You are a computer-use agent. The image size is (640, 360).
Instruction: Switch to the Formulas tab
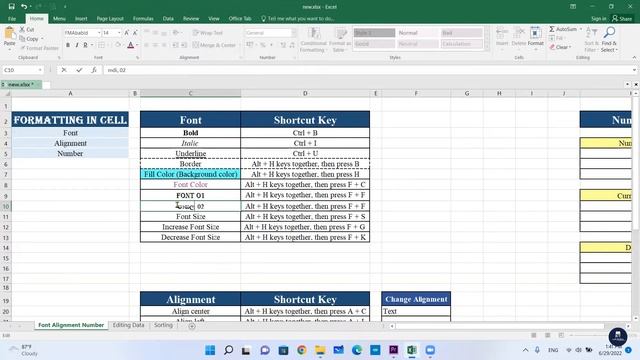[x=143, y=18]
